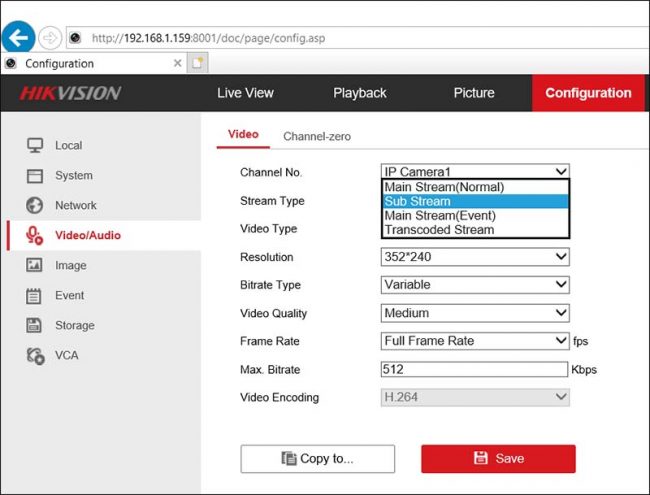Screen dimensions: 650x495
Task: Click the VCA icon in sidebar
Action: point(35,355)
